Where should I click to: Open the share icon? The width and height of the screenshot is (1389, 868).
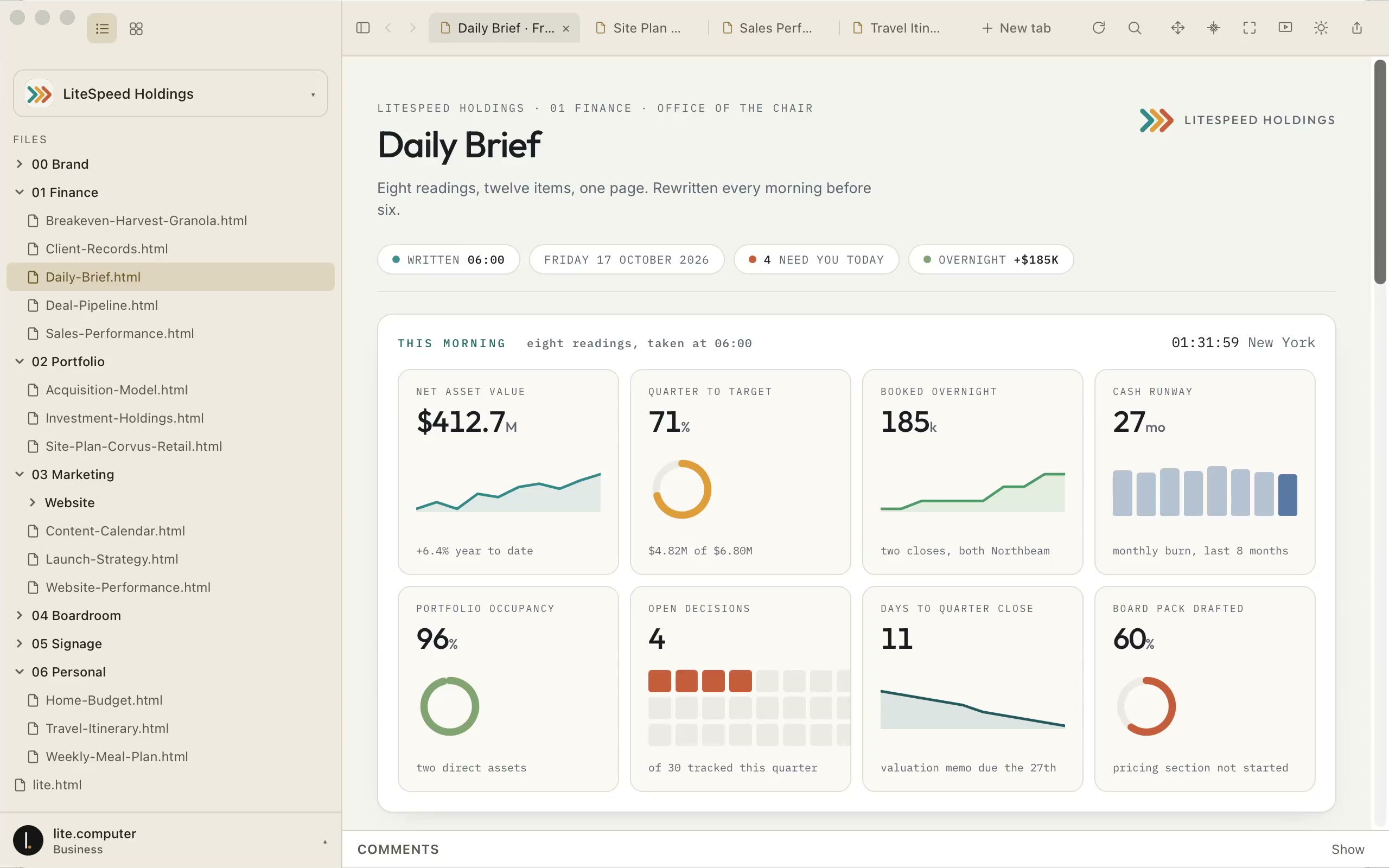(1357, 28)
